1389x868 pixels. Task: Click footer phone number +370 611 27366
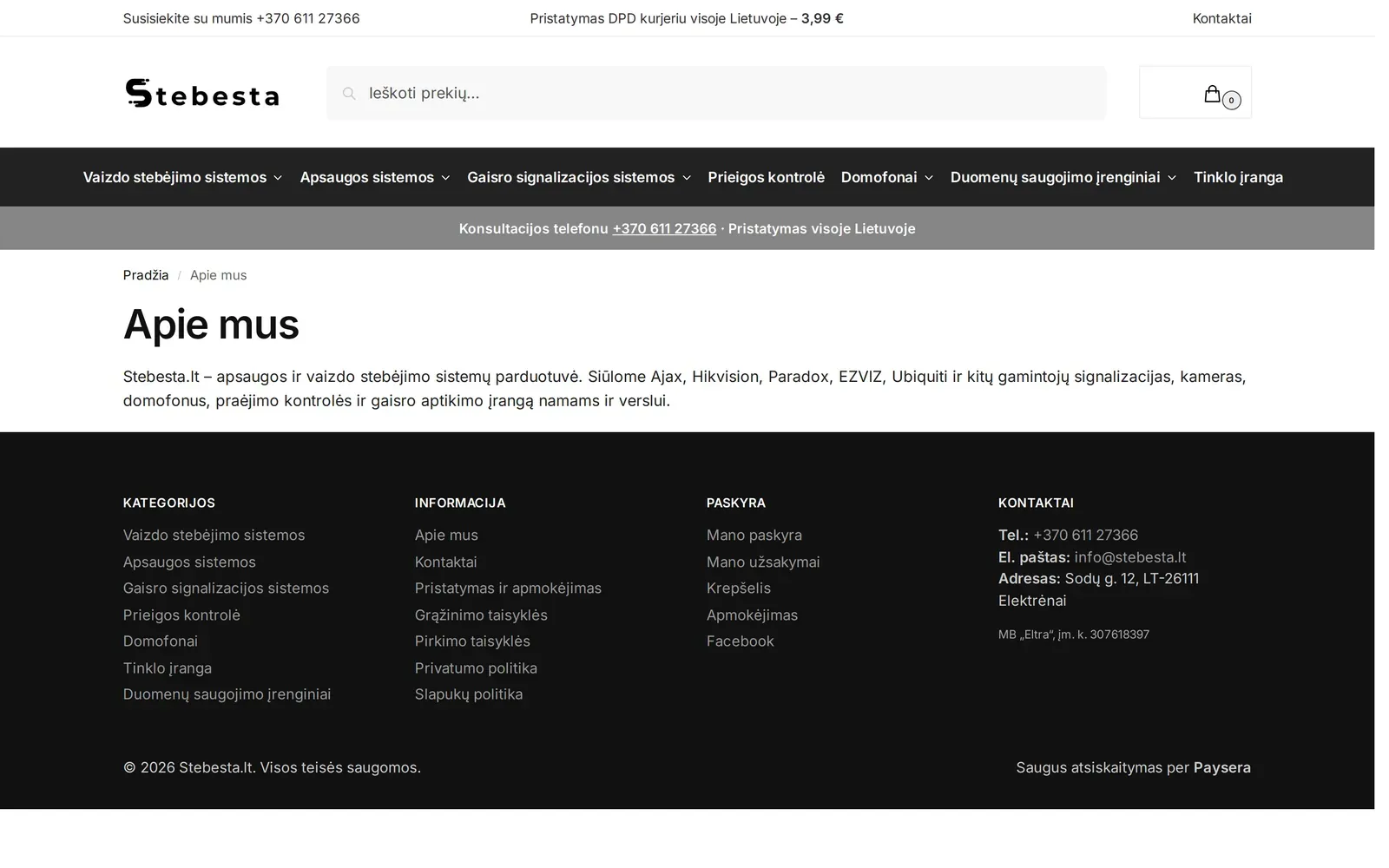(x=1085, y=535)
